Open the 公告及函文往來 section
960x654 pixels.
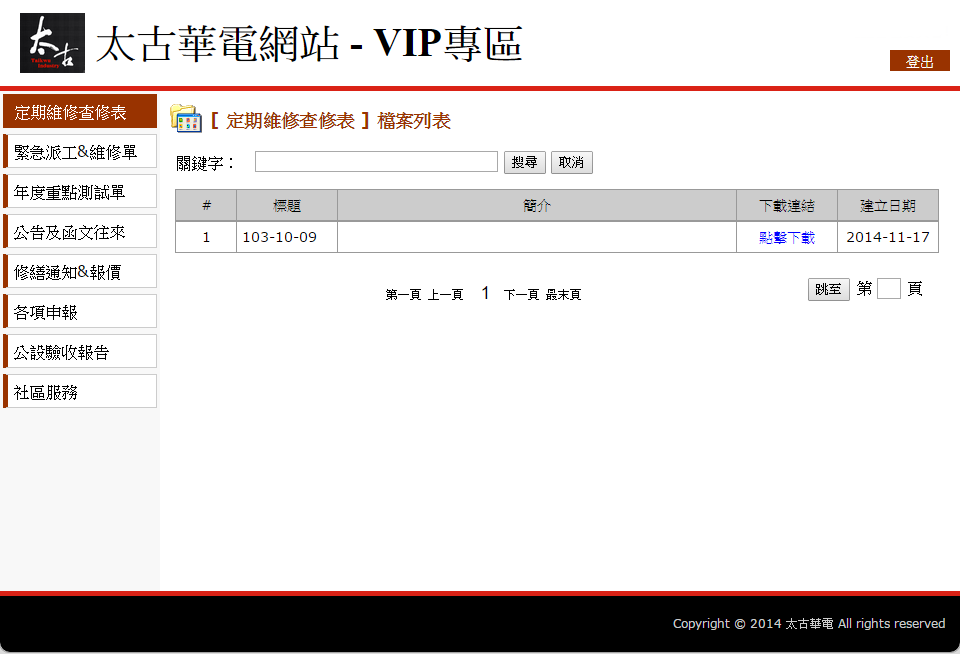pos(80,232)
